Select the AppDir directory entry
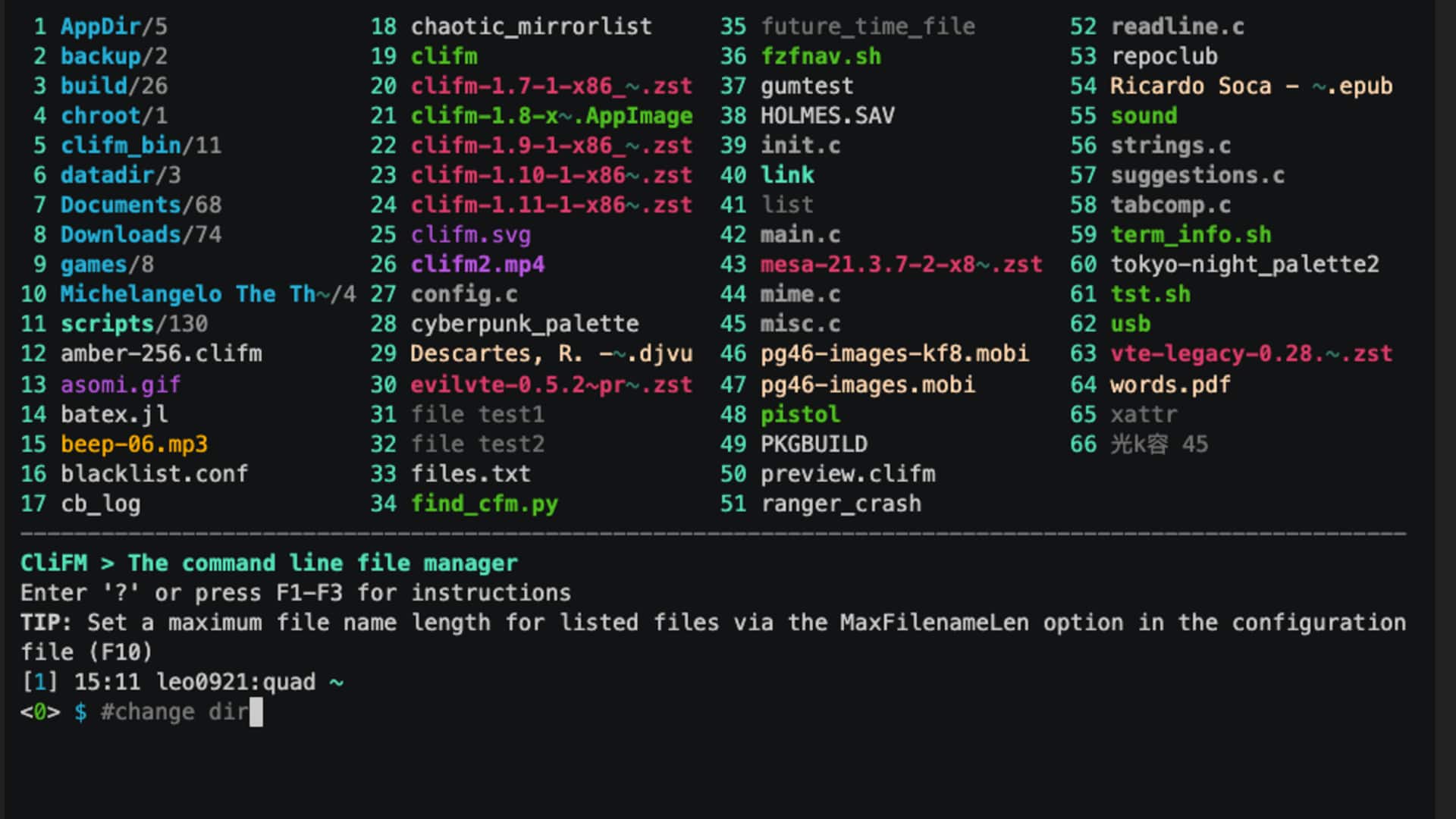Viewport: 1456px width, 819px height. click(x=114, y=27)
